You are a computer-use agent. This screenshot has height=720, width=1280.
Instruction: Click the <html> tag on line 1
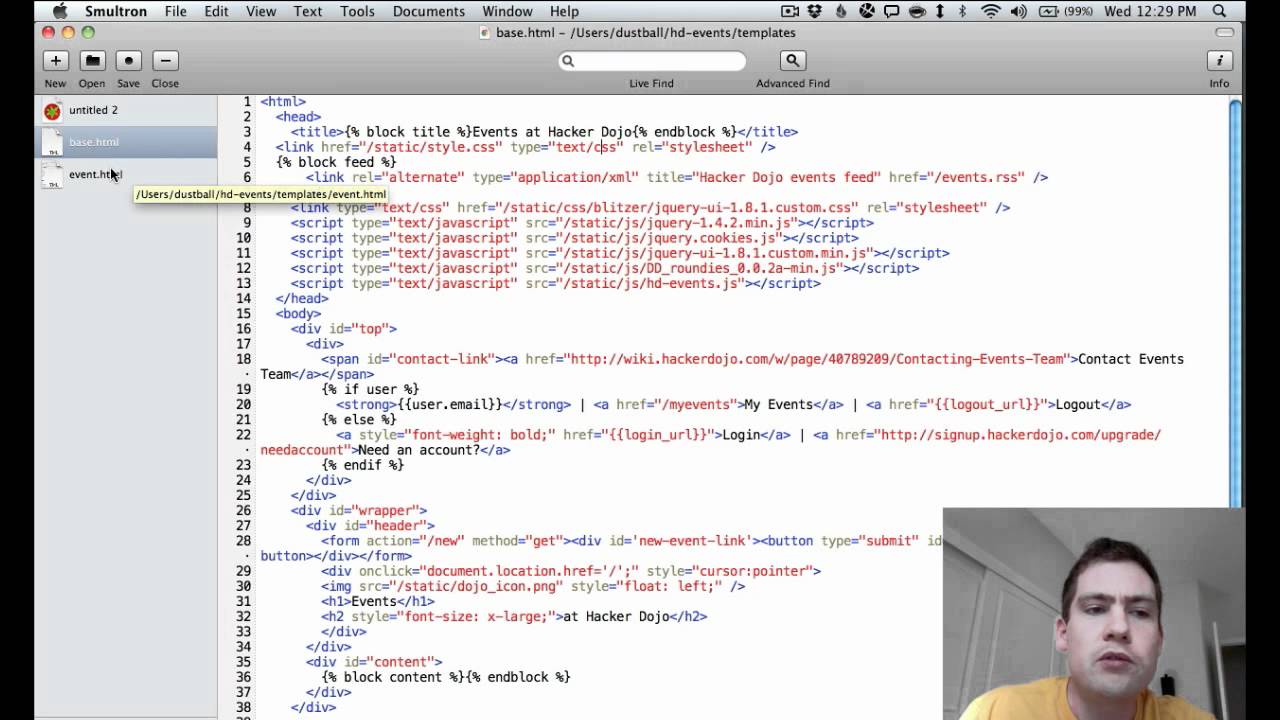[x=283, y=102]
